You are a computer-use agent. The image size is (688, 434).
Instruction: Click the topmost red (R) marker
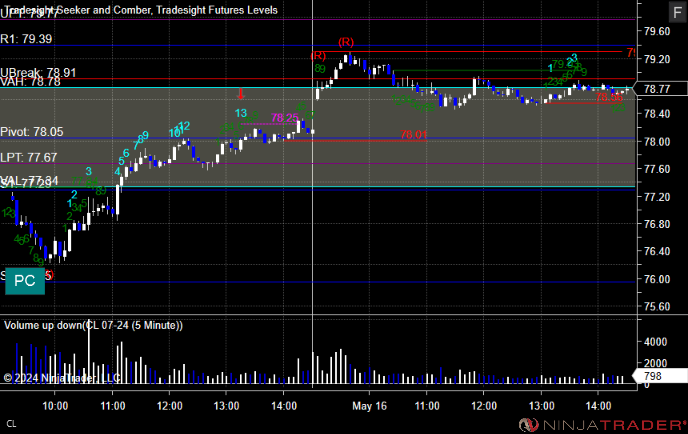(346, 42)
